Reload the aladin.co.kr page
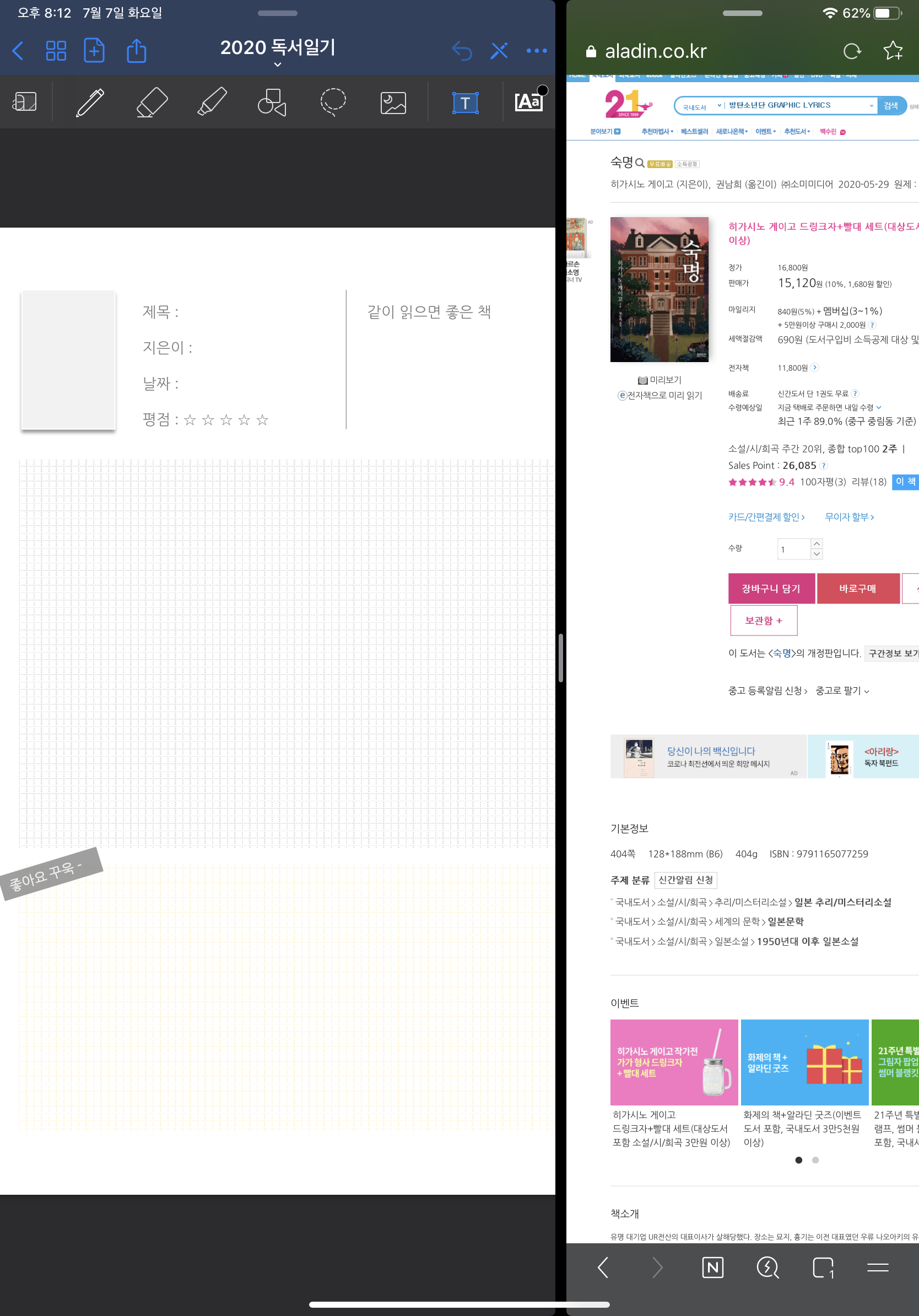 [852, 52]
